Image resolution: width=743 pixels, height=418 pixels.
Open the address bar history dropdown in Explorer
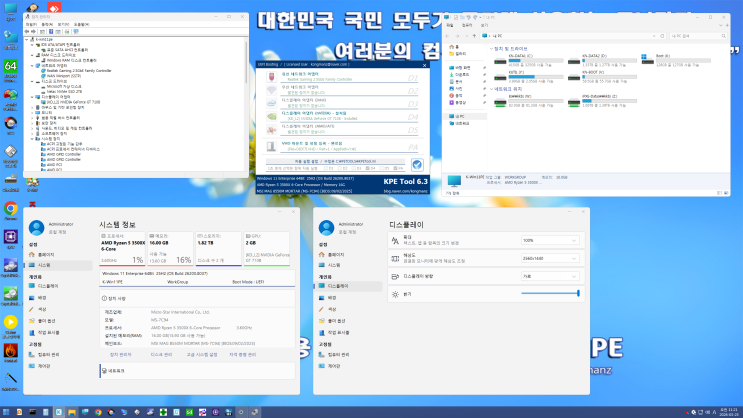(654, 36)
